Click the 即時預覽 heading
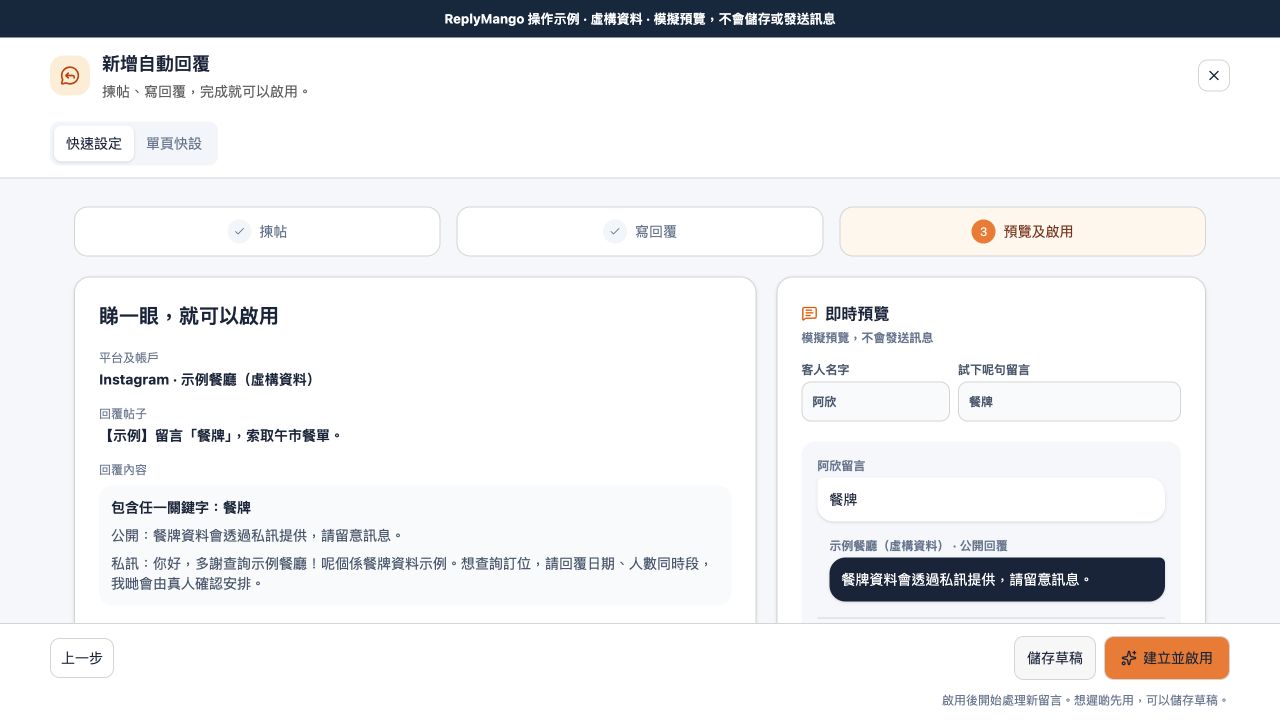Image resolution: width=1280 pixels, height=720 pixels. point(857,314)
